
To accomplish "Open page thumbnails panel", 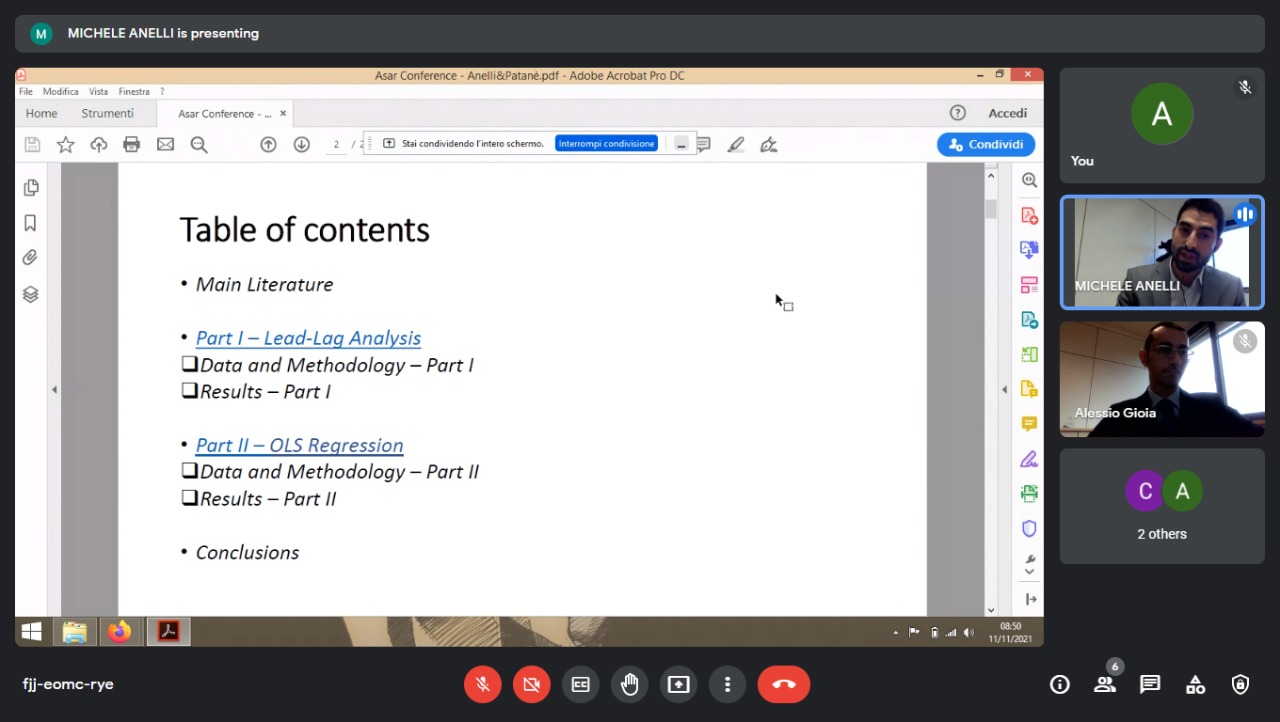I will 31,188.
